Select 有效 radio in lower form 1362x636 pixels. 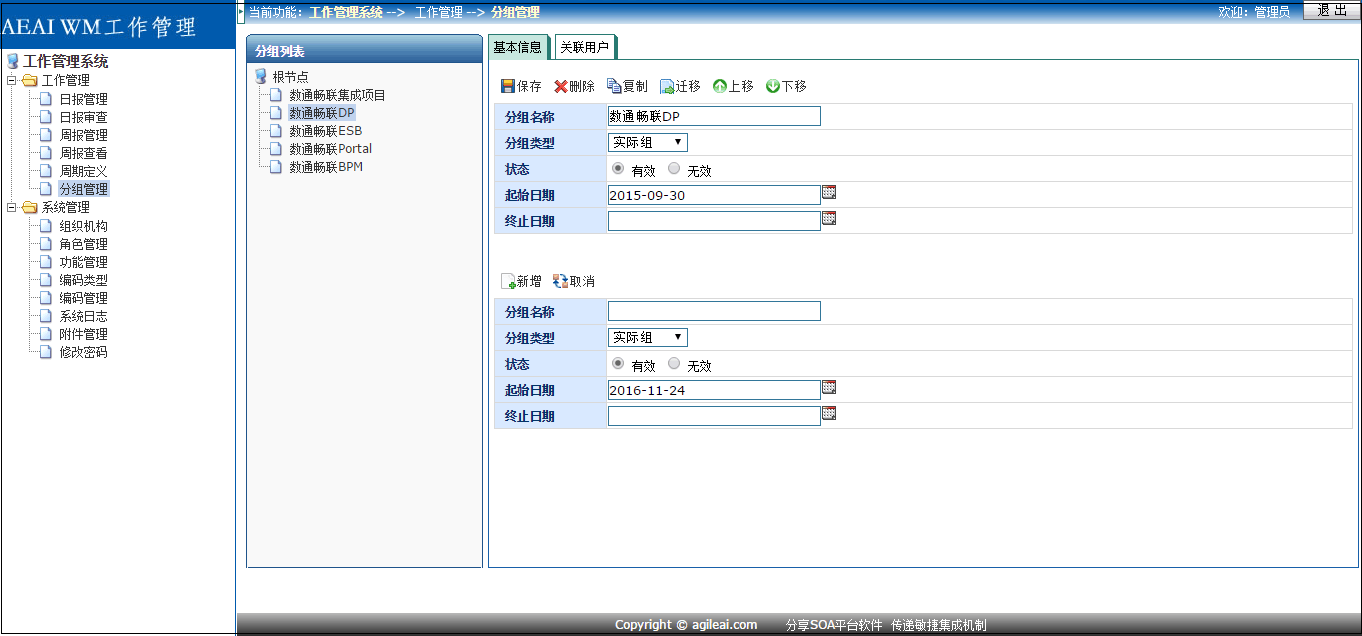click(x=618, y=364)
